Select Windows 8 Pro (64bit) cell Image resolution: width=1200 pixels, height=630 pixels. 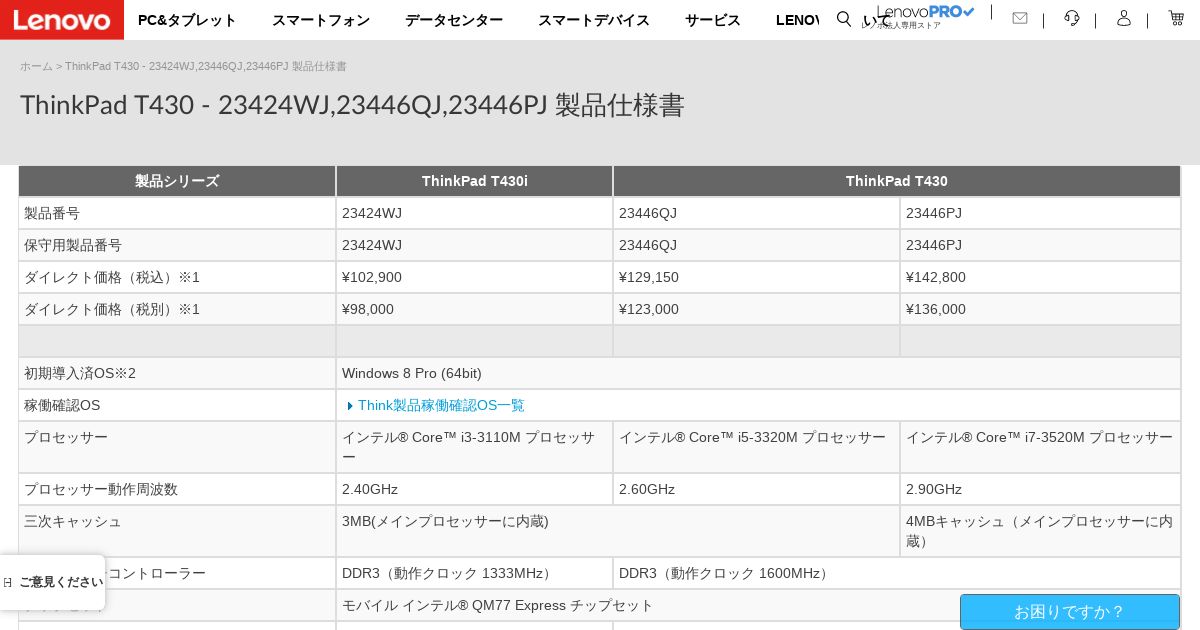coord(758,373)
